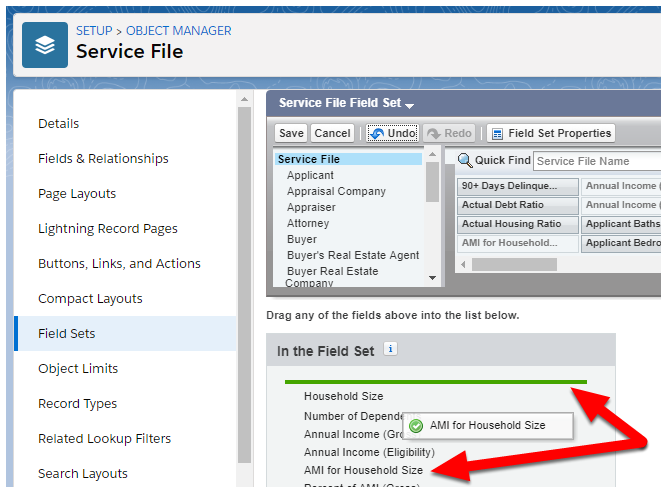This screenshot has width=667, height=493.
Task: Click the Save button
Action: click(x=291, y=133)
